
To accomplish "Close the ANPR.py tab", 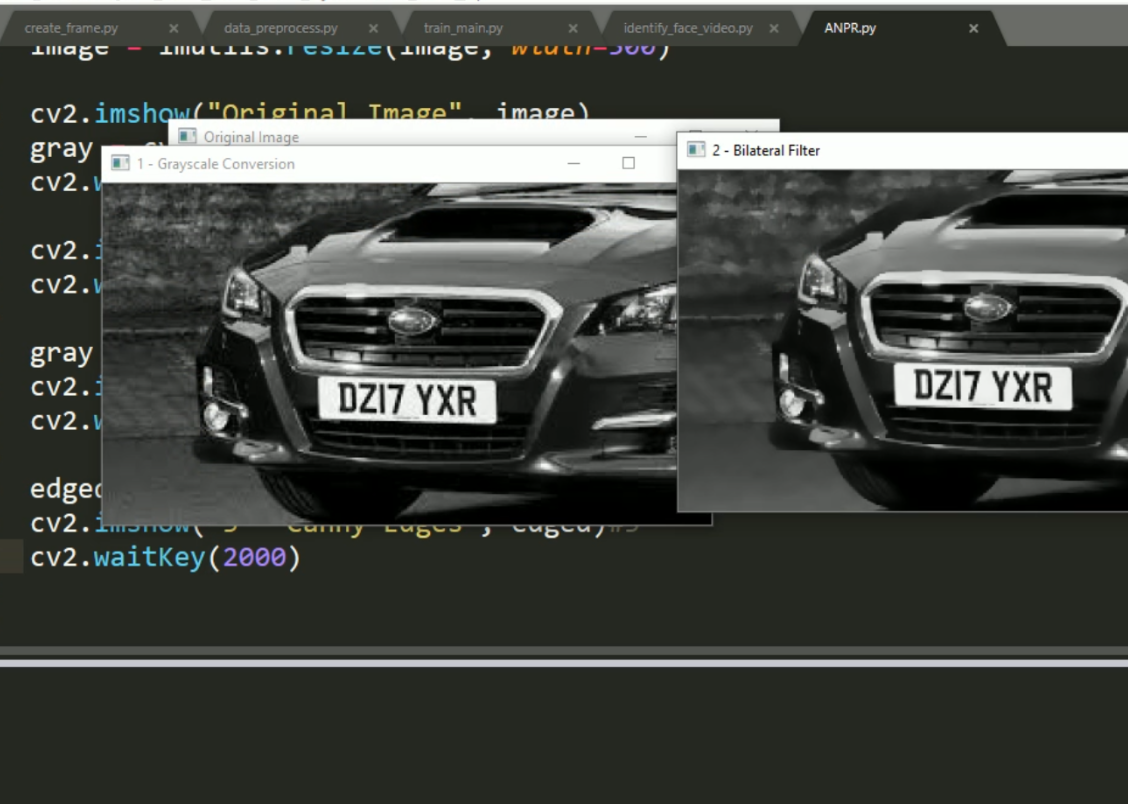I will [973, 29].
